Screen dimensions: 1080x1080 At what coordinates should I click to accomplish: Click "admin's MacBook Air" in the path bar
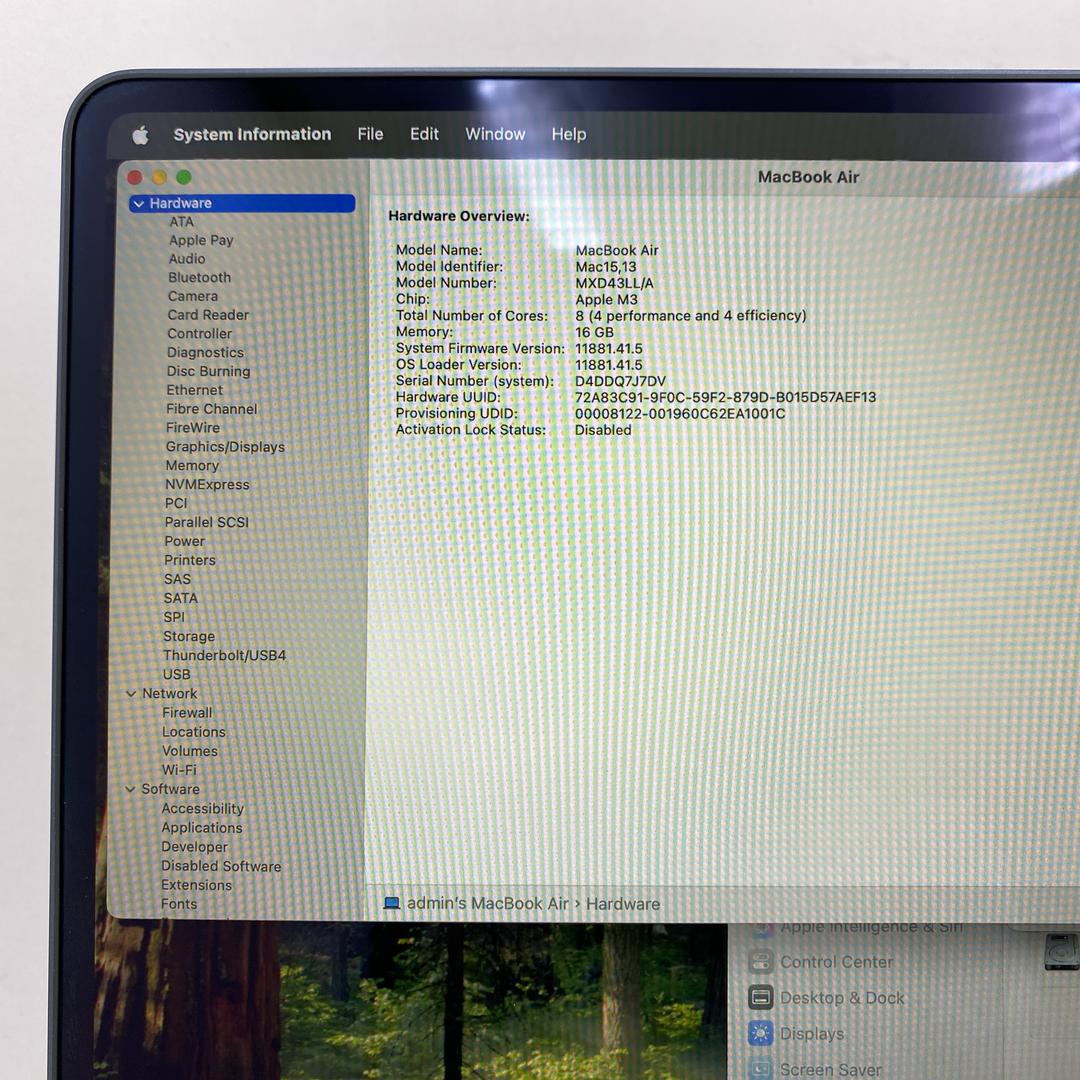(x=488, y=904)
